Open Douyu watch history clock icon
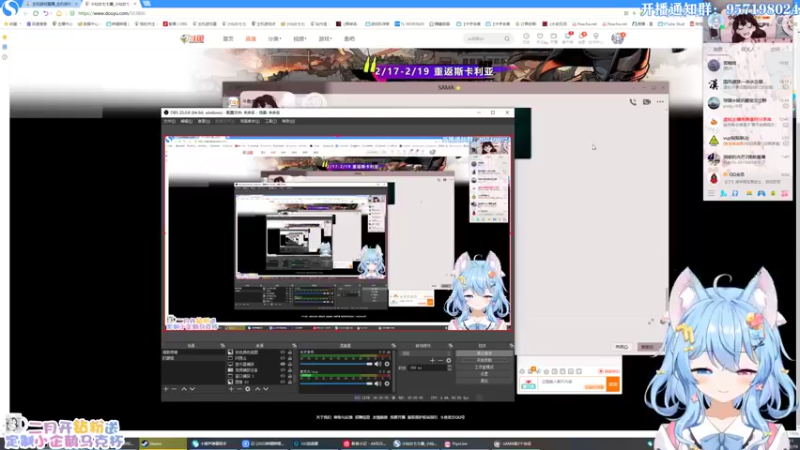Screen dimensions: 800x450 [x=526, y=38]
